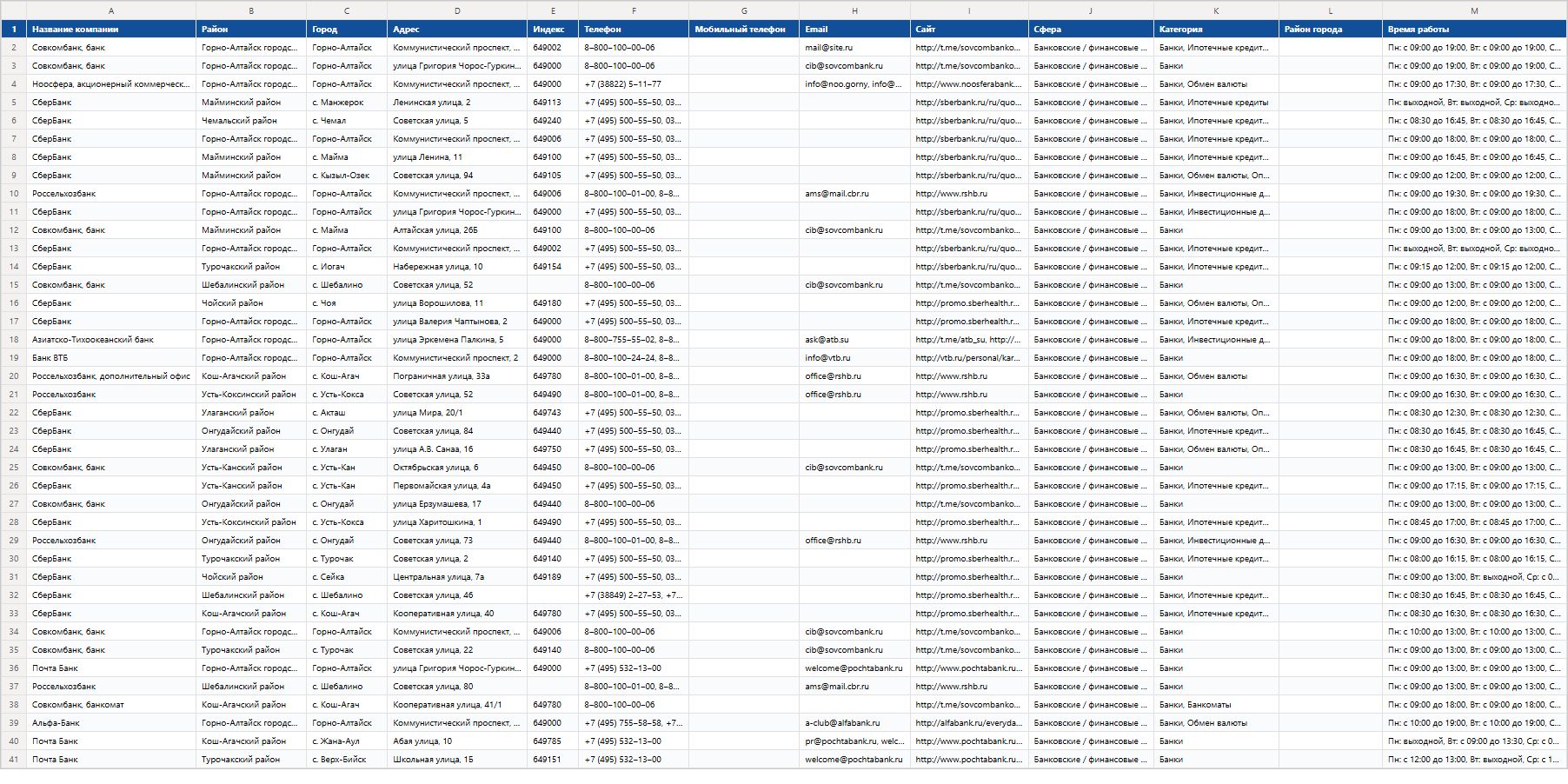
Task: Select address 'Пограничная улица, 33а'
Action: (457, 376)
